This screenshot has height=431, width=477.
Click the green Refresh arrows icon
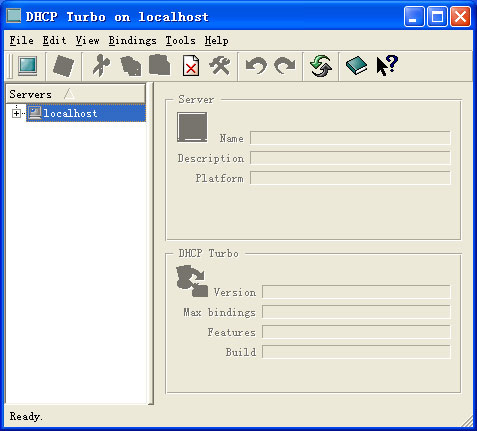coord(321,66)
